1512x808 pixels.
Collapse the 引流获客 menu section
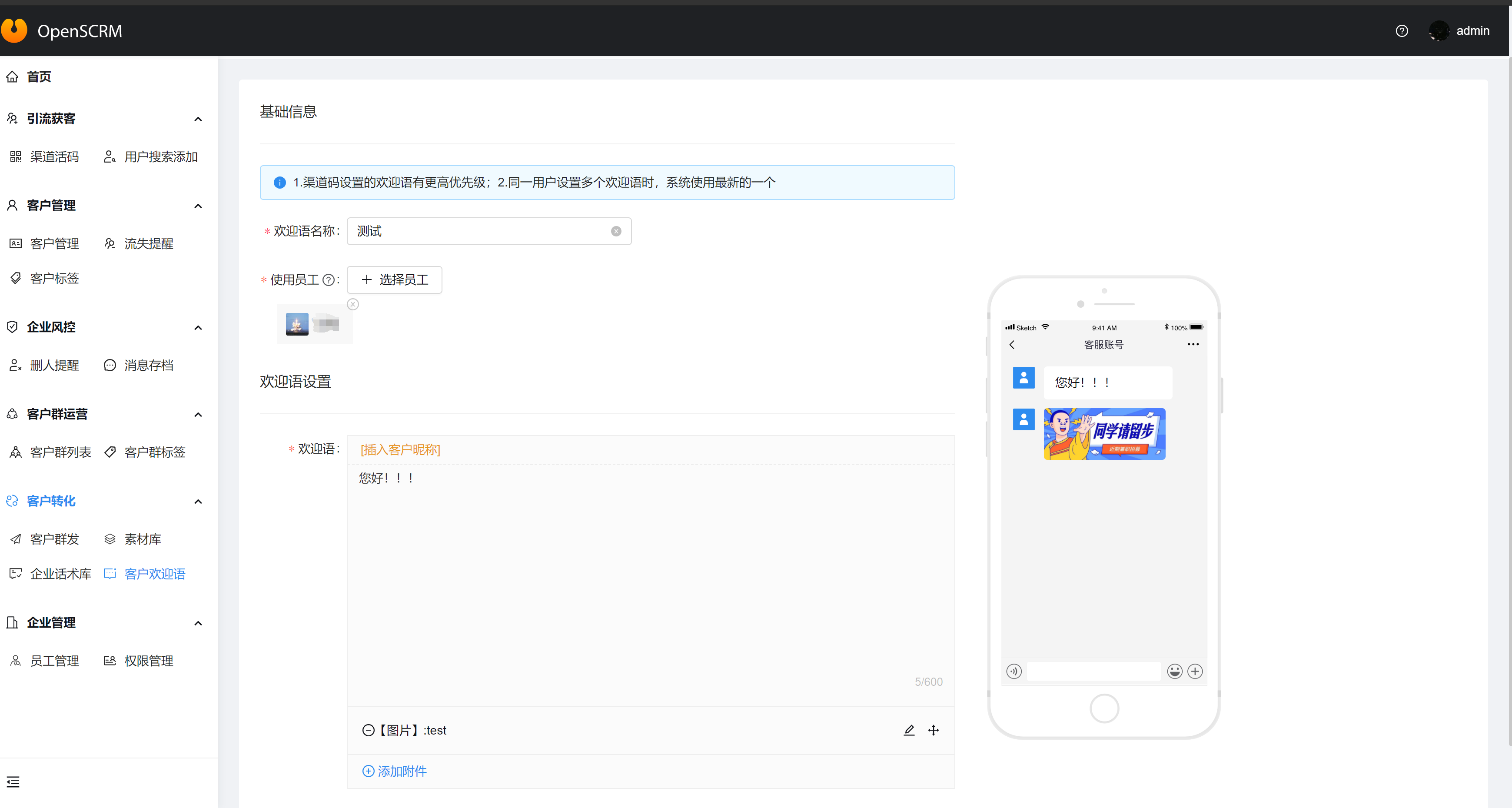click(x=198, y=119)
